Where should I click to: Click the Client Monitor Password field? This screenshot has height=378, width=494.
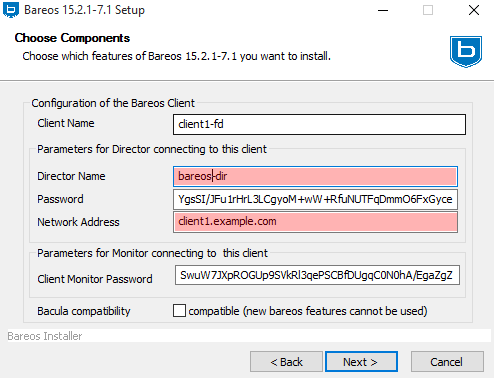pos(317,275)
